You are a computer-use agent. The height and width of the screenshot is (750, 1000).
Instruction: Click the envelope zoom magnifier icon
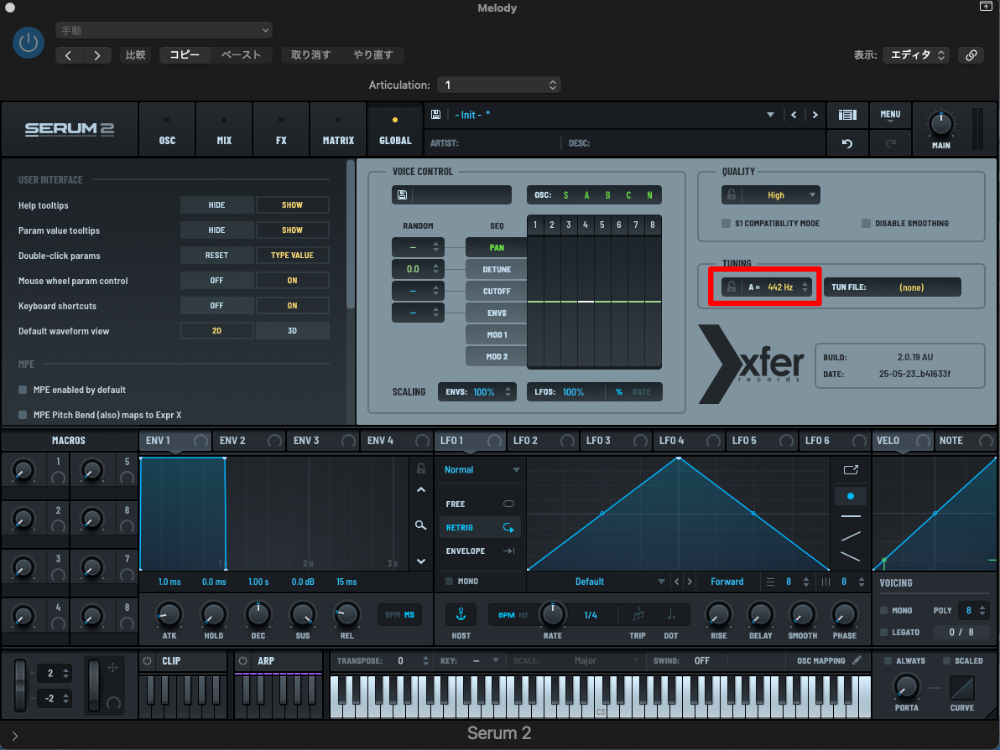tap(421, 525)
